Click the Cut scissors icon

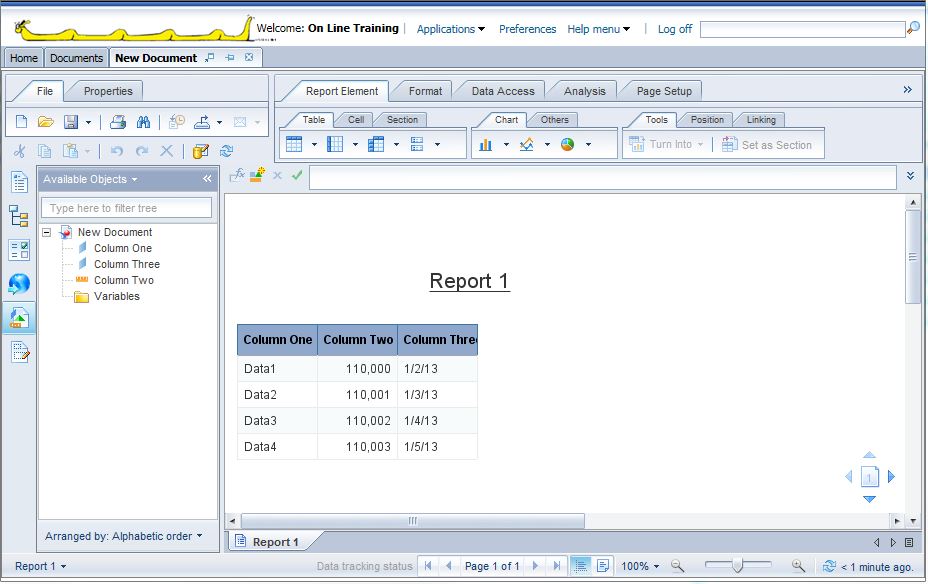pos(20,151)
